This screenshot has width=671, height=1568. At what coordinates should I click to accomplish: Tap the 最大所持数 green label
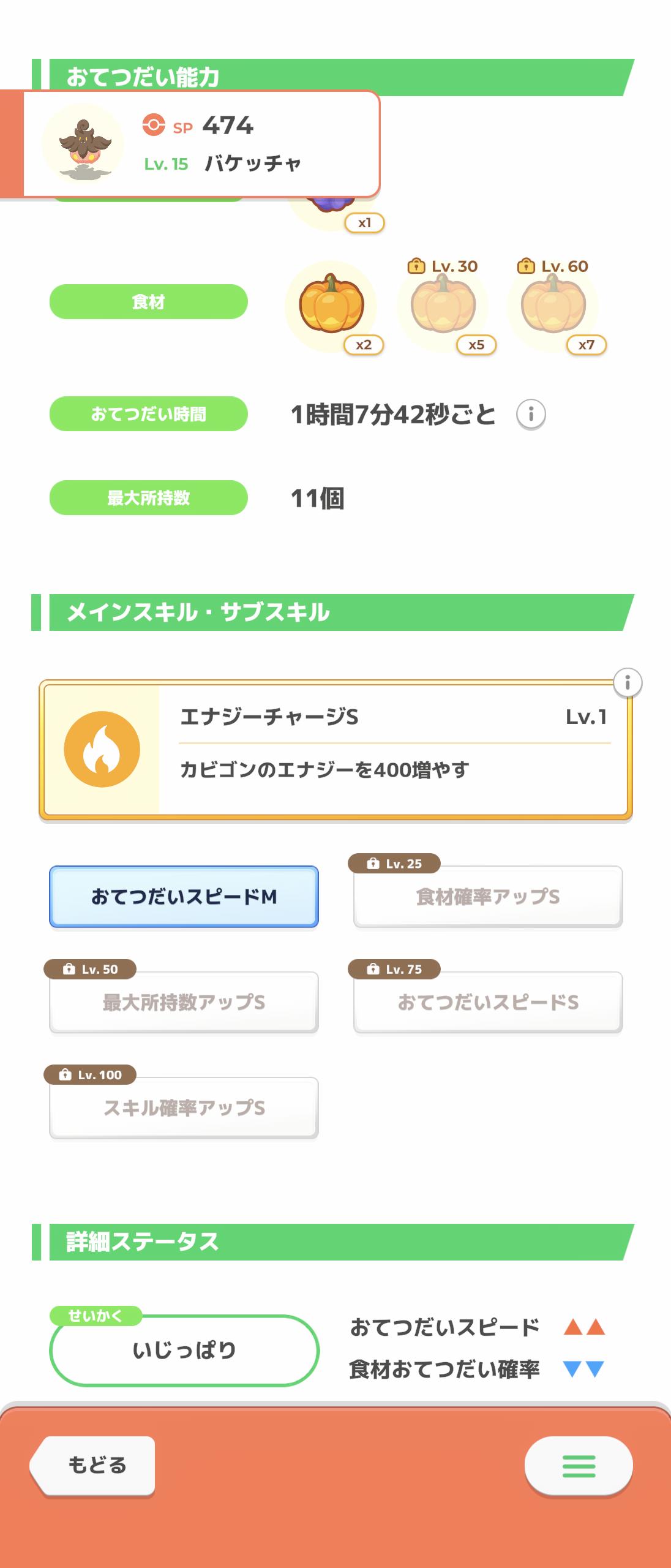coord(148,498)
